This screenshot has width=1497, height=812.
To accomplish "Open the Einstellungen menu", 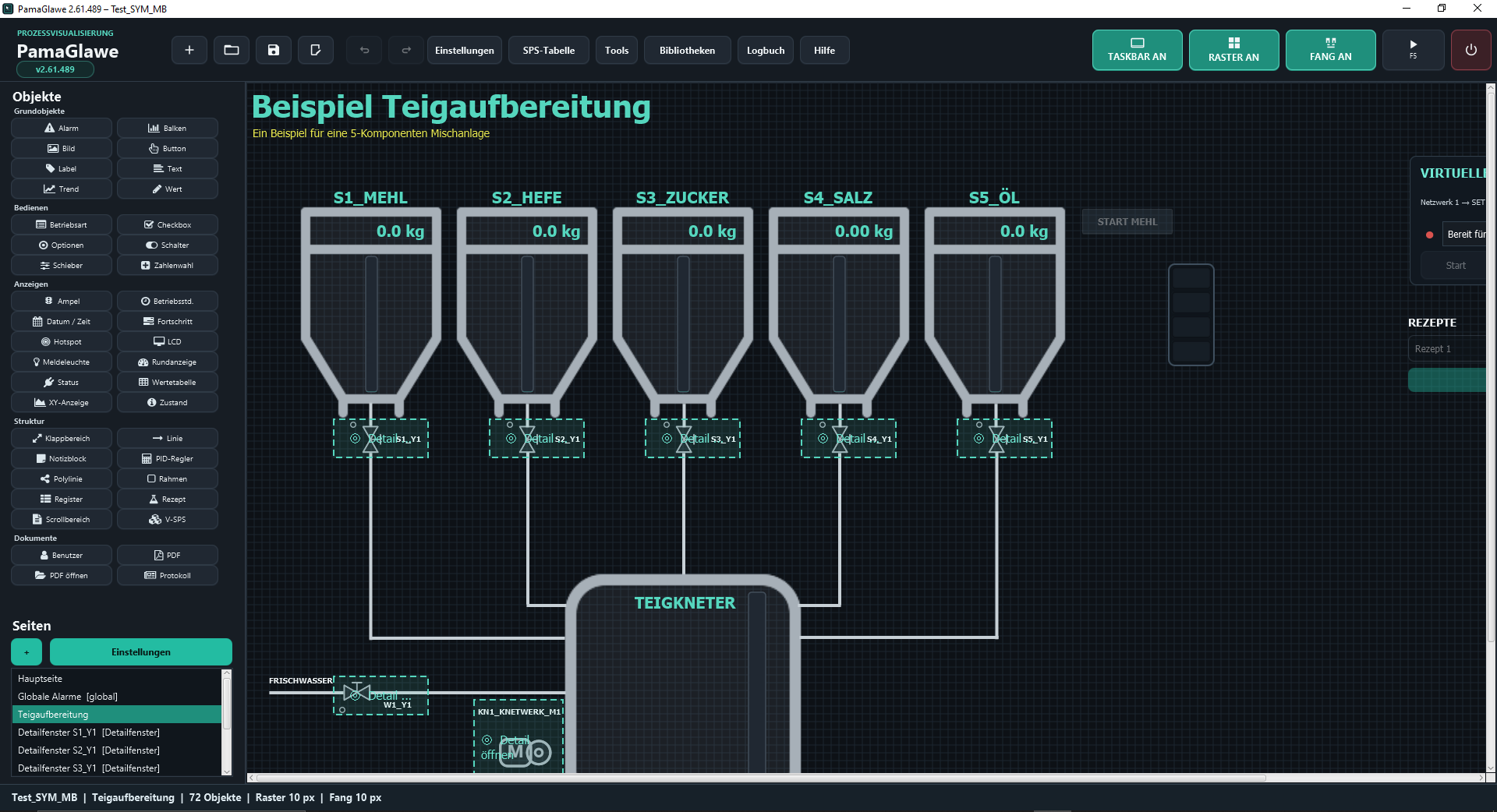I will 465,51.
